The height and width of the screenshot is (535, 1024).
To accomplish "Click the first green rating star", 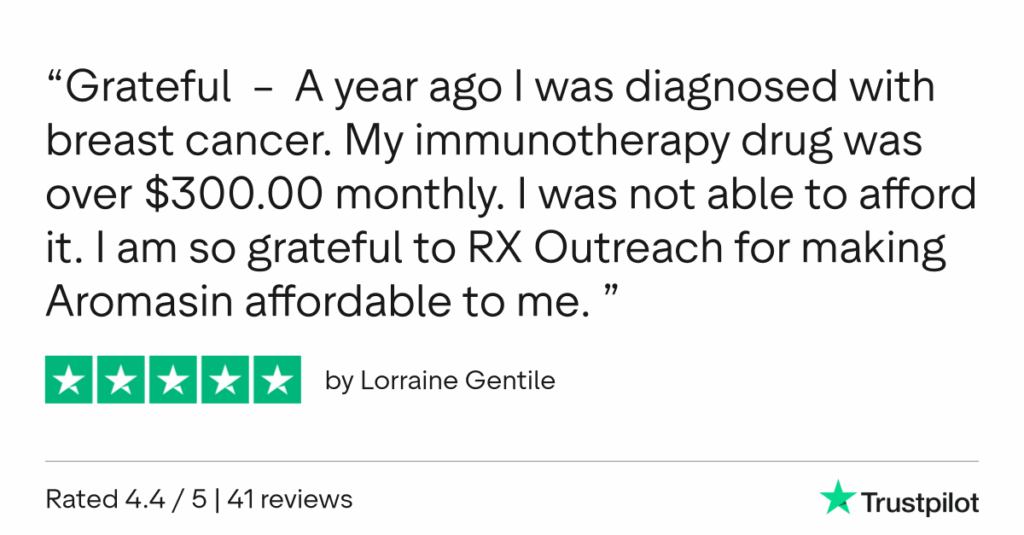I will point(70,380).
